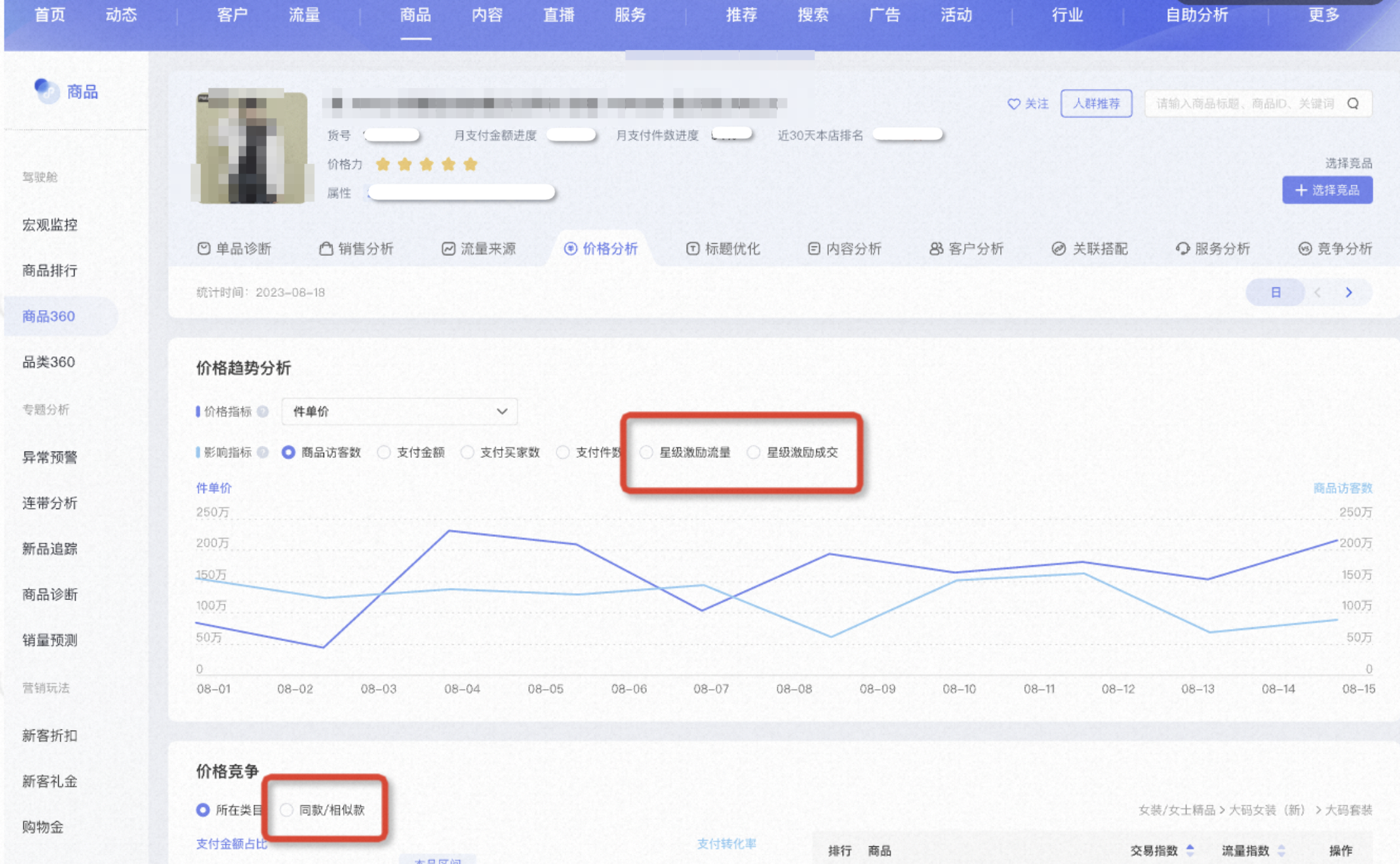Select 星级激励成交 radio button
Viewport: 1400px width, 864px height.
point(753,452)
